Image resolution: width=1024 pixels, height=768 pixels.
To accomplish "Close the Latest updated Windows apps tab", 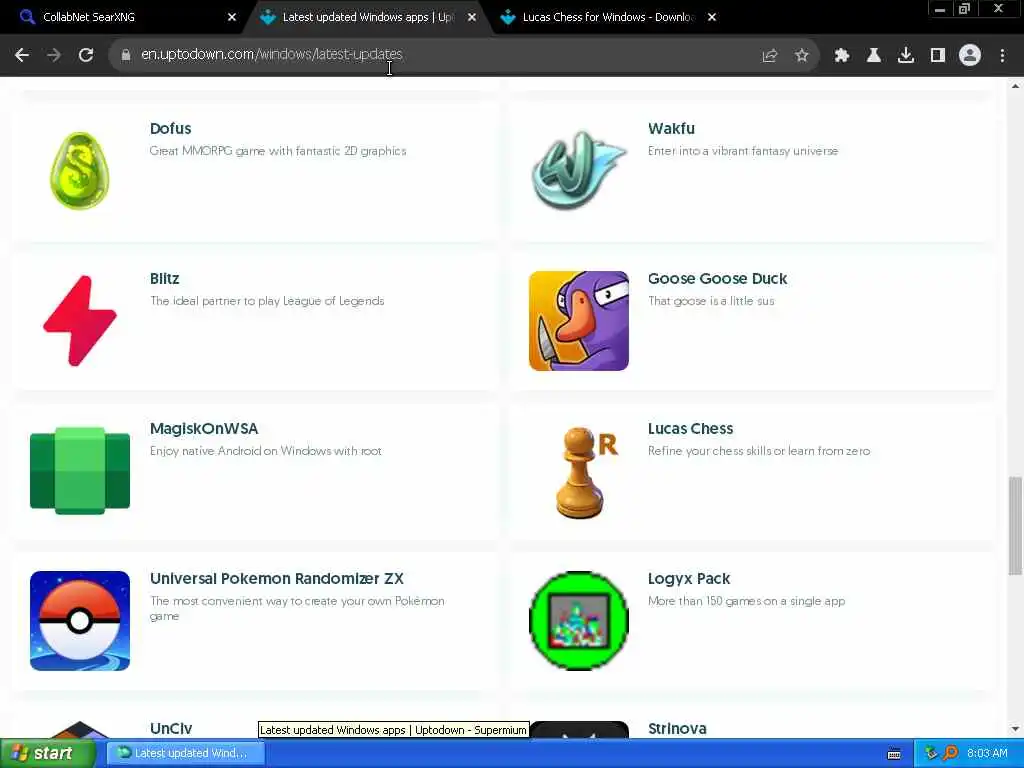I will click(x=472, y=17).
